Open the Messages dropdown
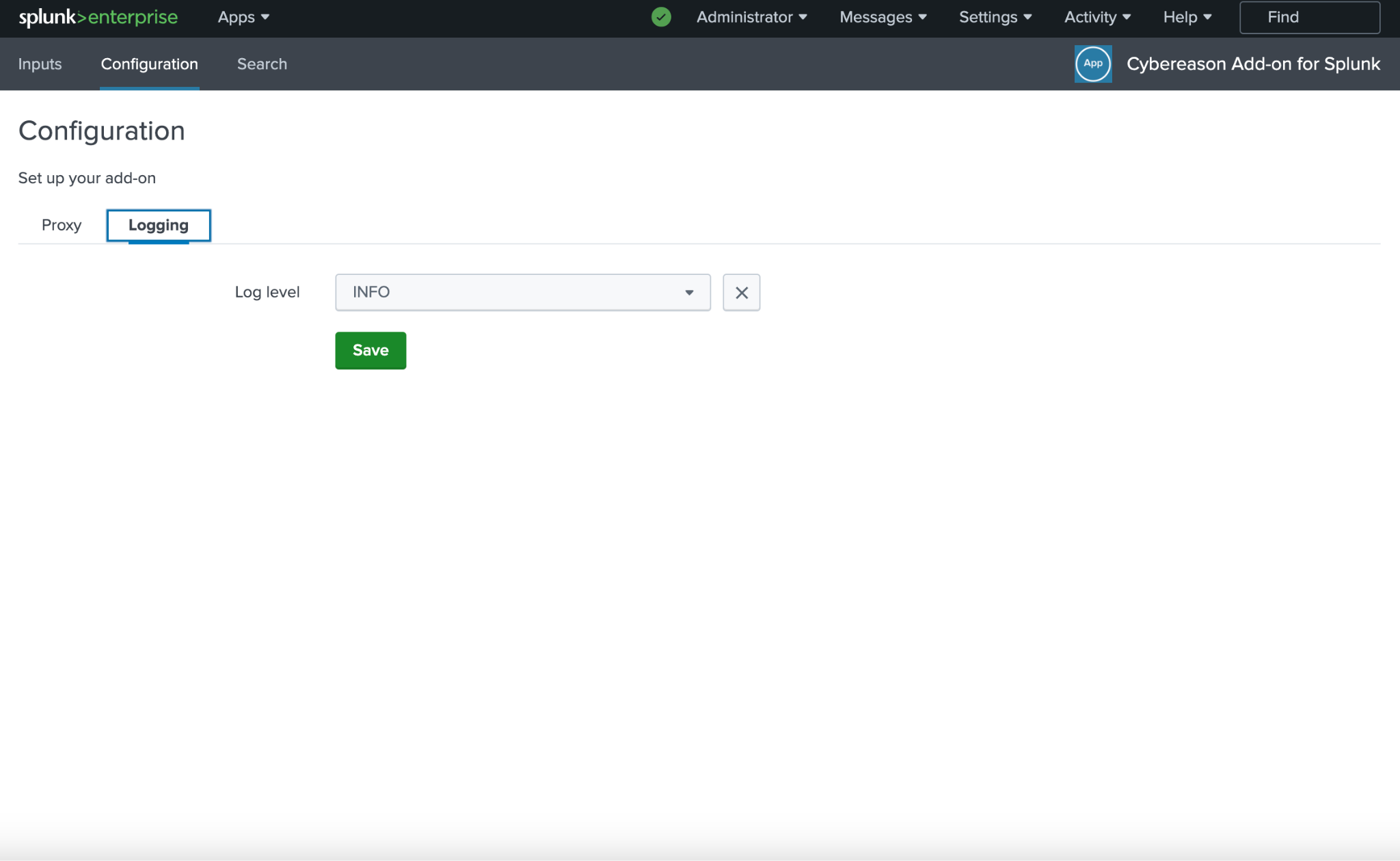 coord(883,17)
